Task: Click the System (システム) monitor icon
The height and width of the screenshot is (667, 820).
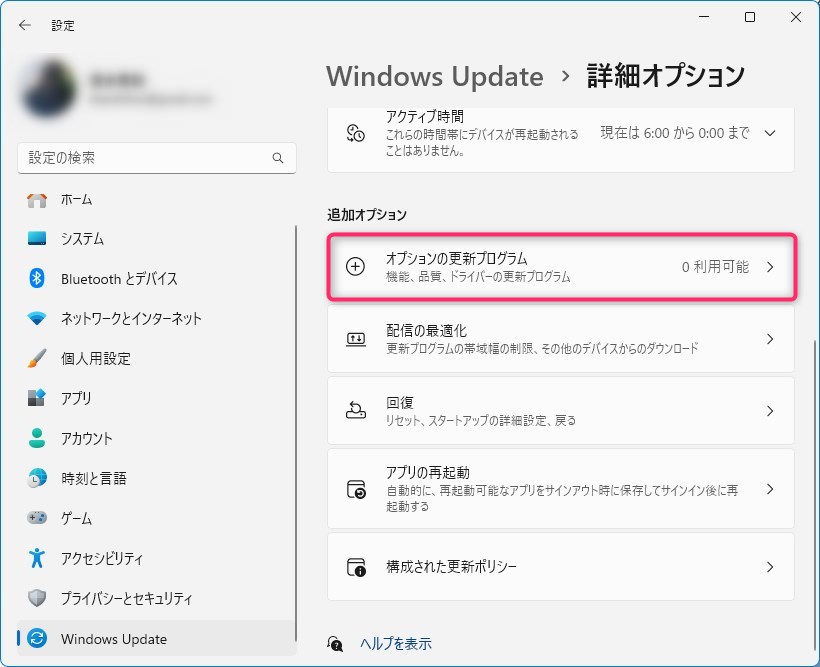Action: pyautogui.click(x=37, y=239)
